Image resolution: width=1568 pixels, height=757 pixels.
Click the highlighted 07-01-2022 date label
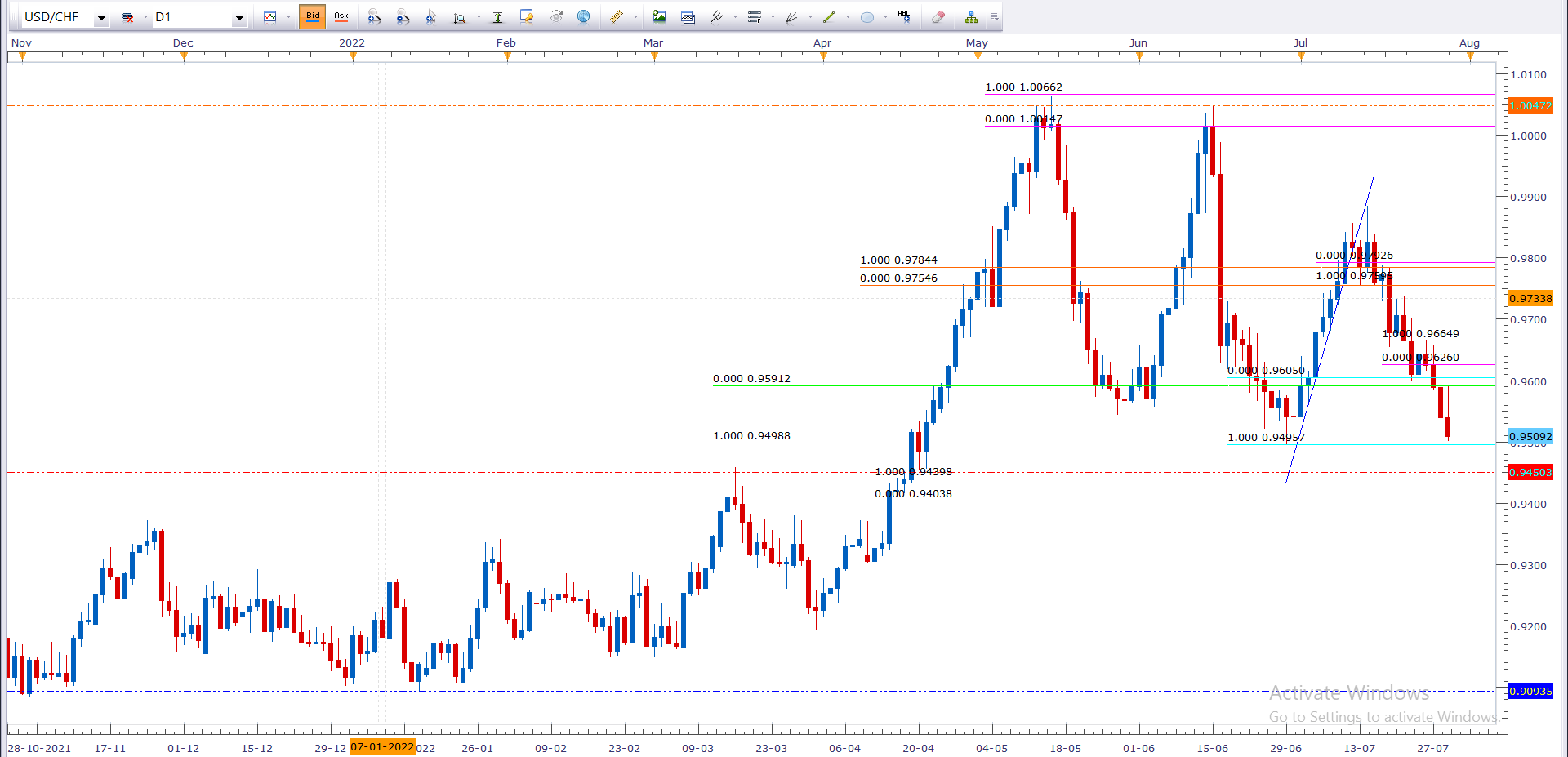coord(382,747)
